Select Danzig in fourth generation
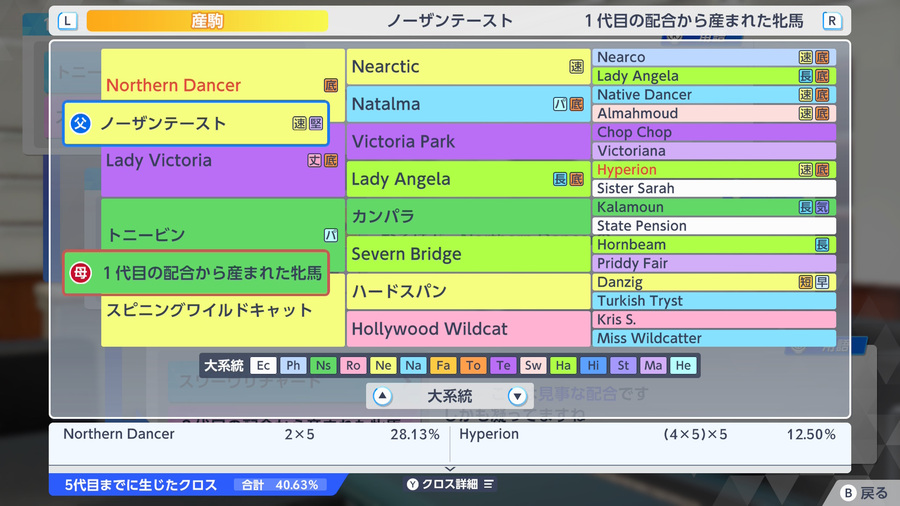The height and width of the screenshot is (506, 900). click(x=714, y=282)
